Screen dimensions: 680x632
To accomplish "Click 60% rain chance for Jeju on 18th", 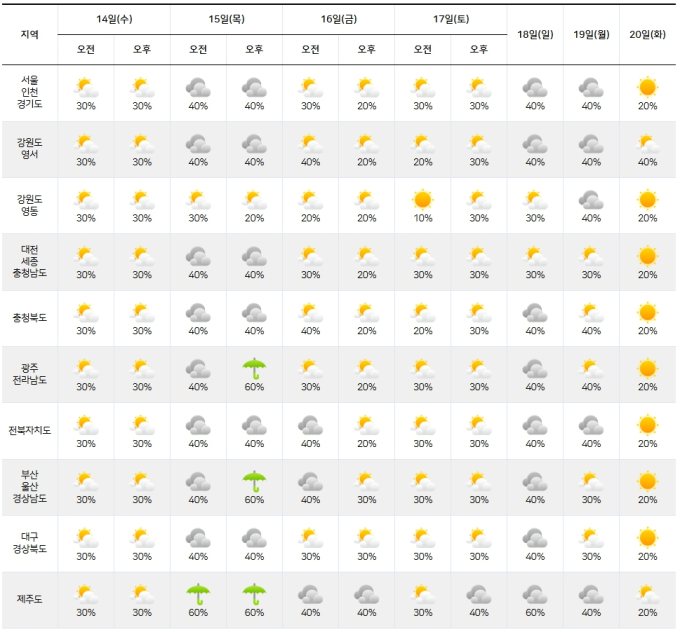I will [x=535, y=612].
